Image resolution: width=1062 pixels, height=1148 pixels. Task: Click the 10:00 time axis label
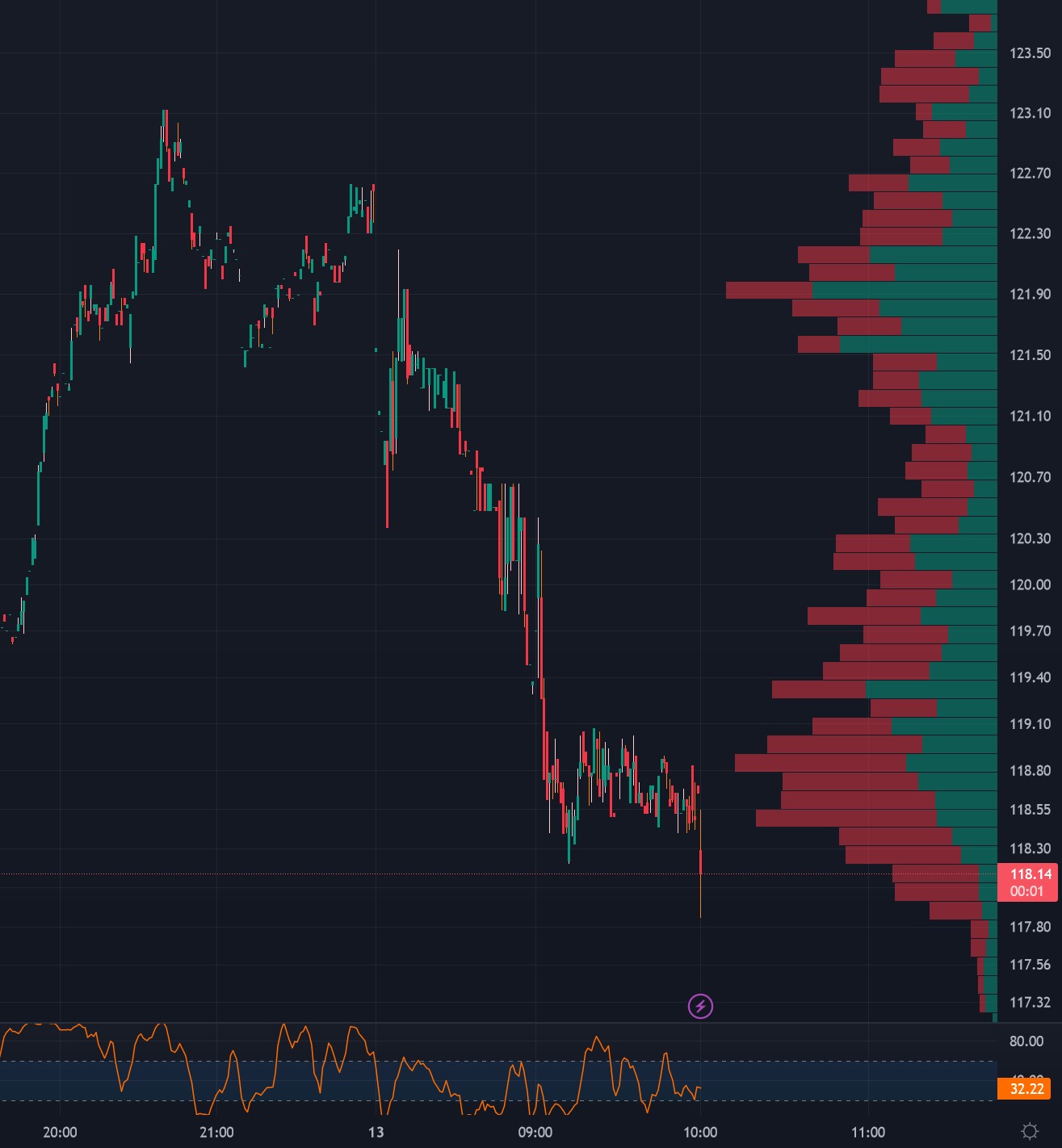coord(700,1132)
